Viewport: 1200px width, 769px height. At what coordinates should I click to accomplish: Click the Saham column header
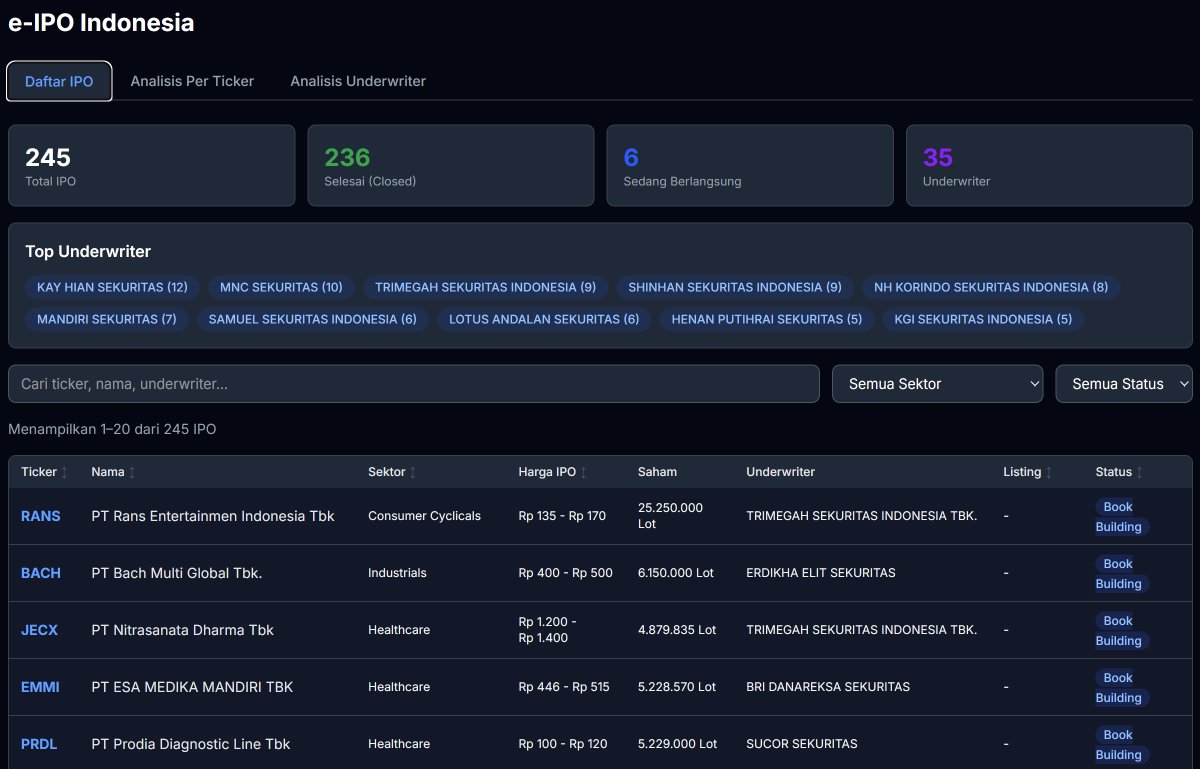(x=657, y=472)
